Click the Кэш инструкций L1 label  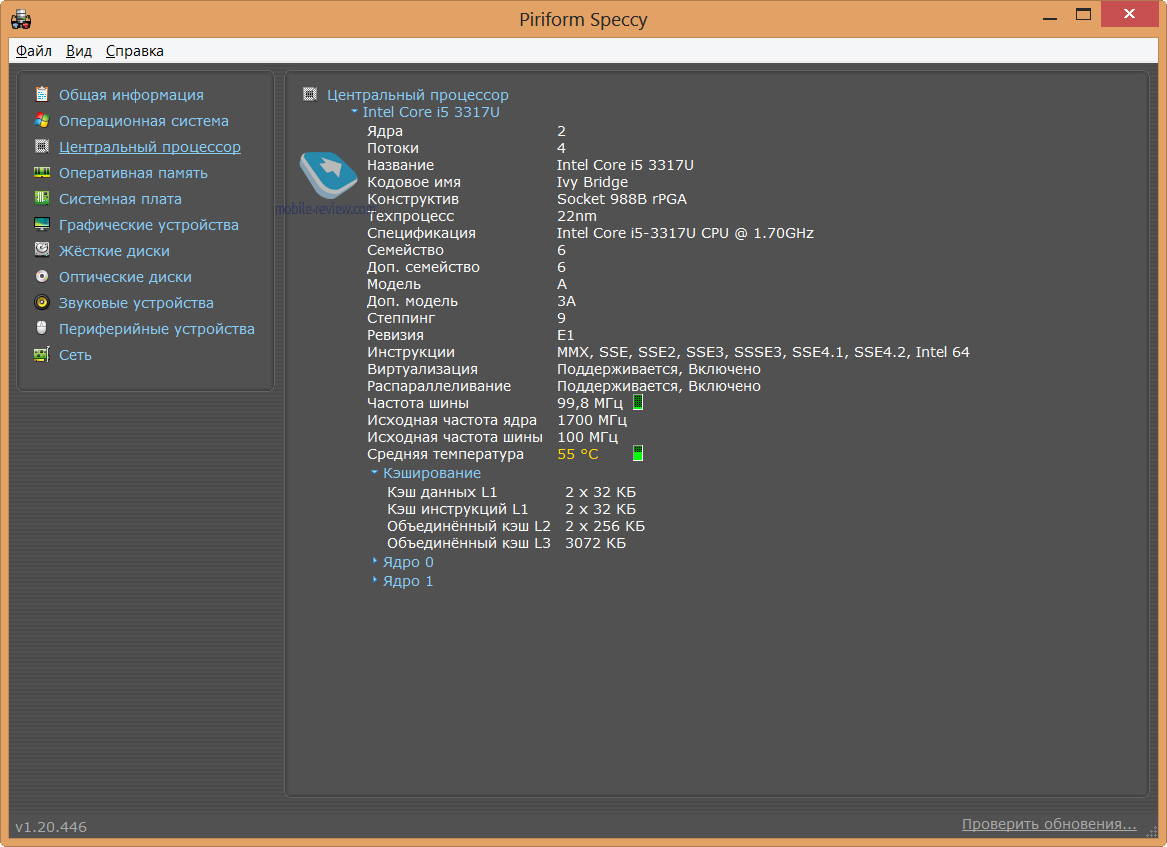[458, 509]
